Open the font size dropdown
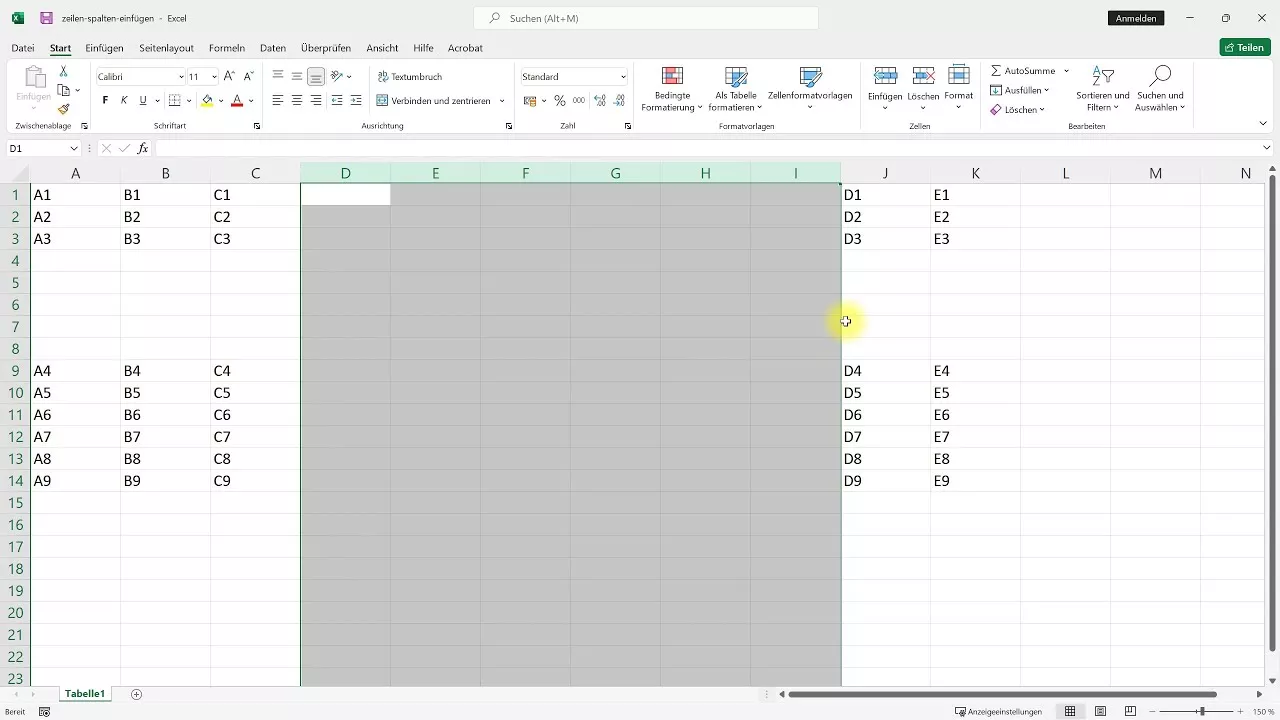Viewport: 1280px width, 720px height. pyautogui.click(x=214, y=77)
